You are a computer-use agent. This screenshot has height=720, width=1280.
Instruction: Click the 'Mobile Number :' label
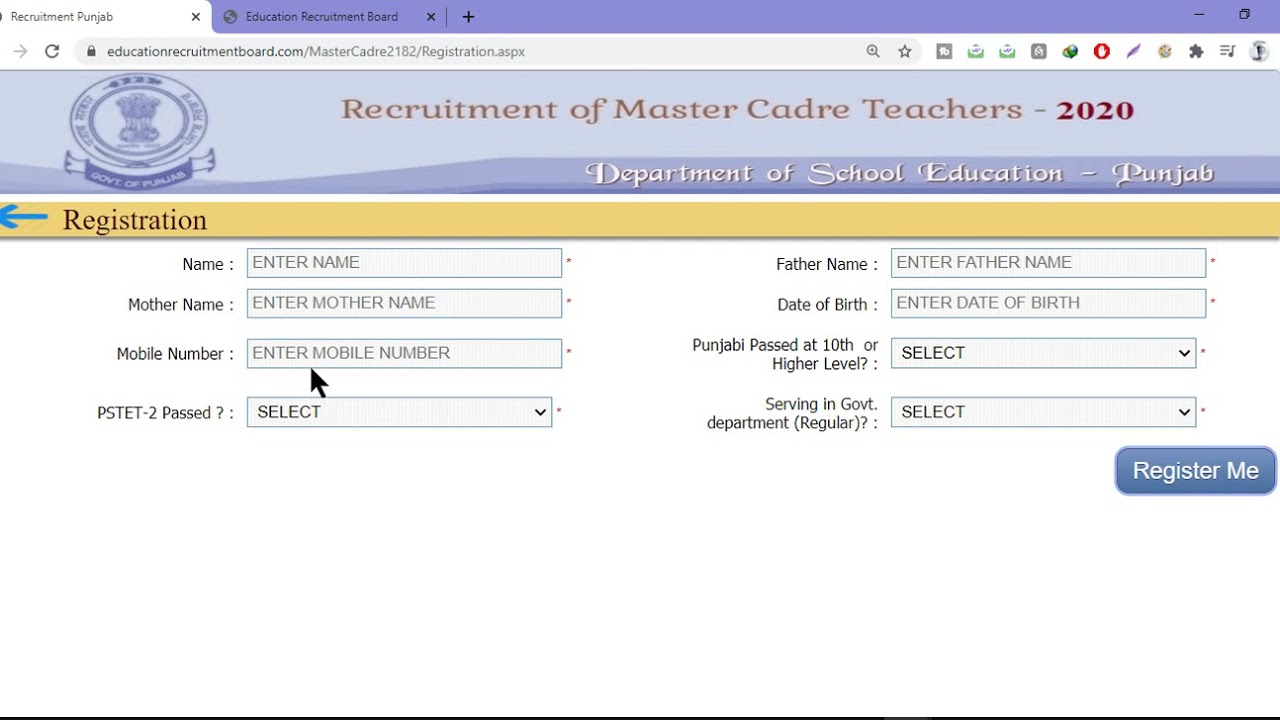(x=175, y=354)
